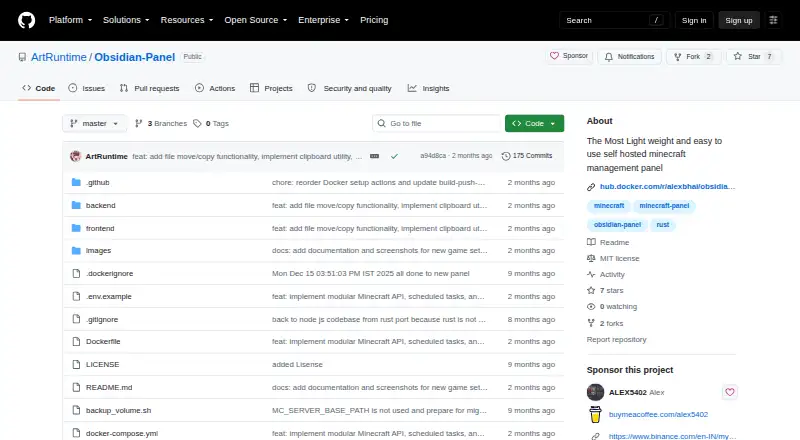800x440 pixels.
Task: Open the .github folder
Action: (97, 182)
